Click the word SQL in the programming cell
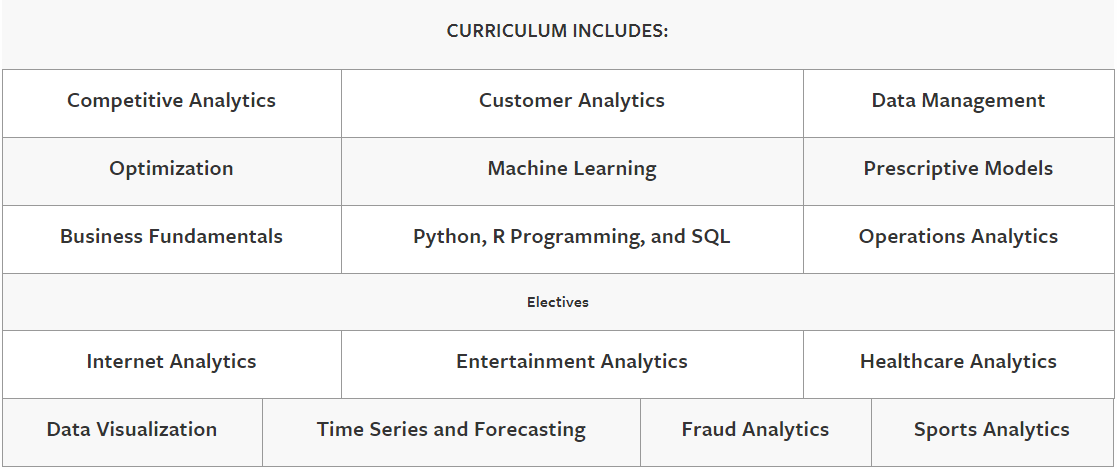The image size is (1117, 469). [x=710, y=237]
